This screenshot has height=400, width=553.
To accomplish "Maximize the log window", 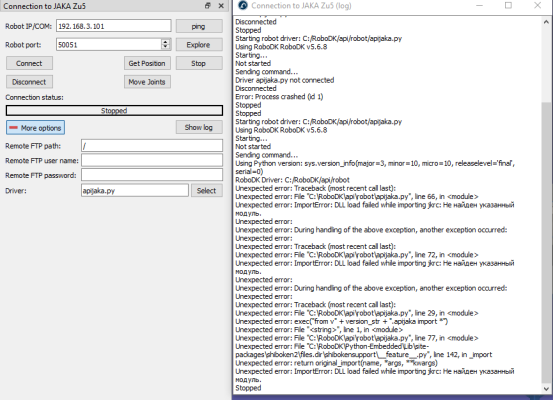I will click(508, 5).
